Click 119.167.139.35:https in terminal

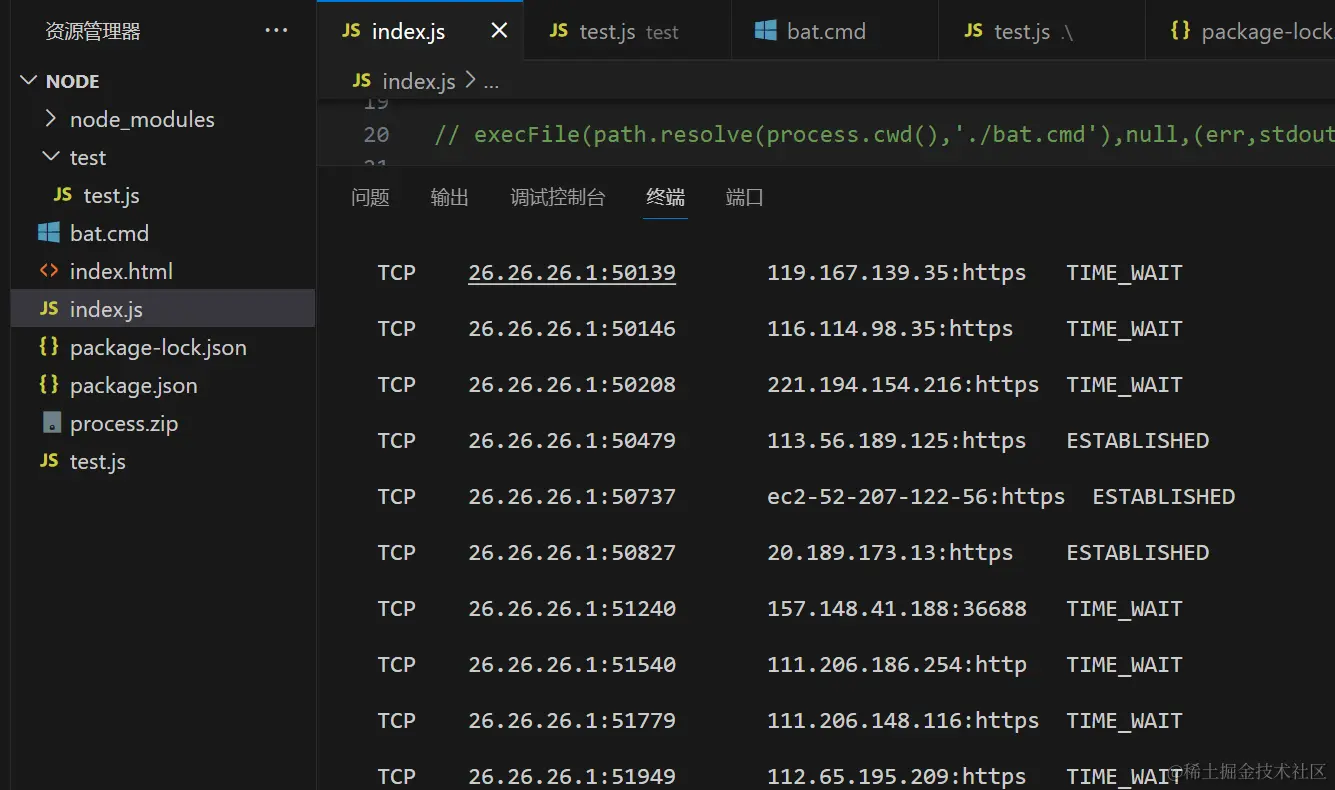897,272
